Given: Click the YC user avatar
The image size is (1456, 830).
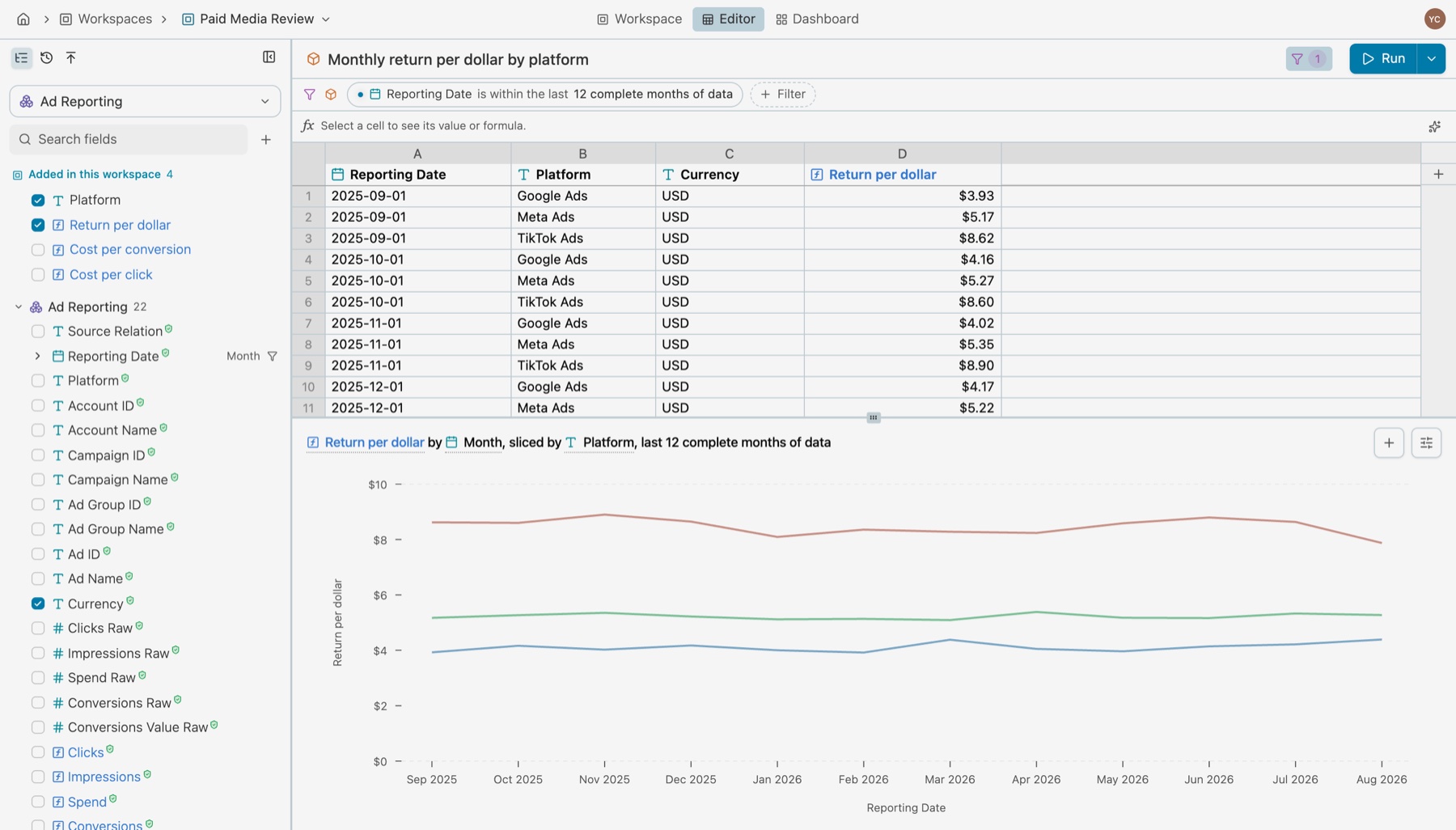Looking at the screenshot, I should [x=1434, y=19].
